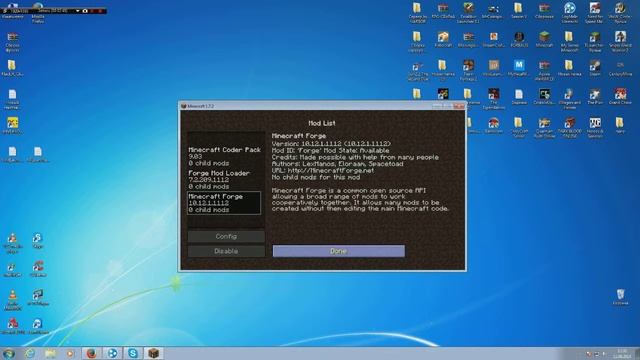
Task: Click the grayed Config button
Action: [226, 236]
